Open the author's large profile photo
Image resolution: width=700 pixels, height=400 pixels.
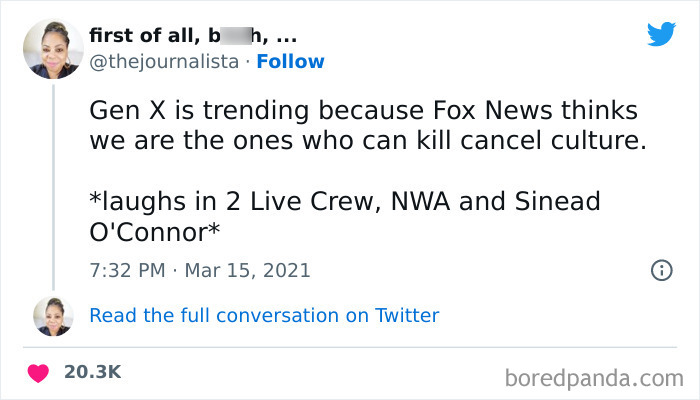click(53, 49)
